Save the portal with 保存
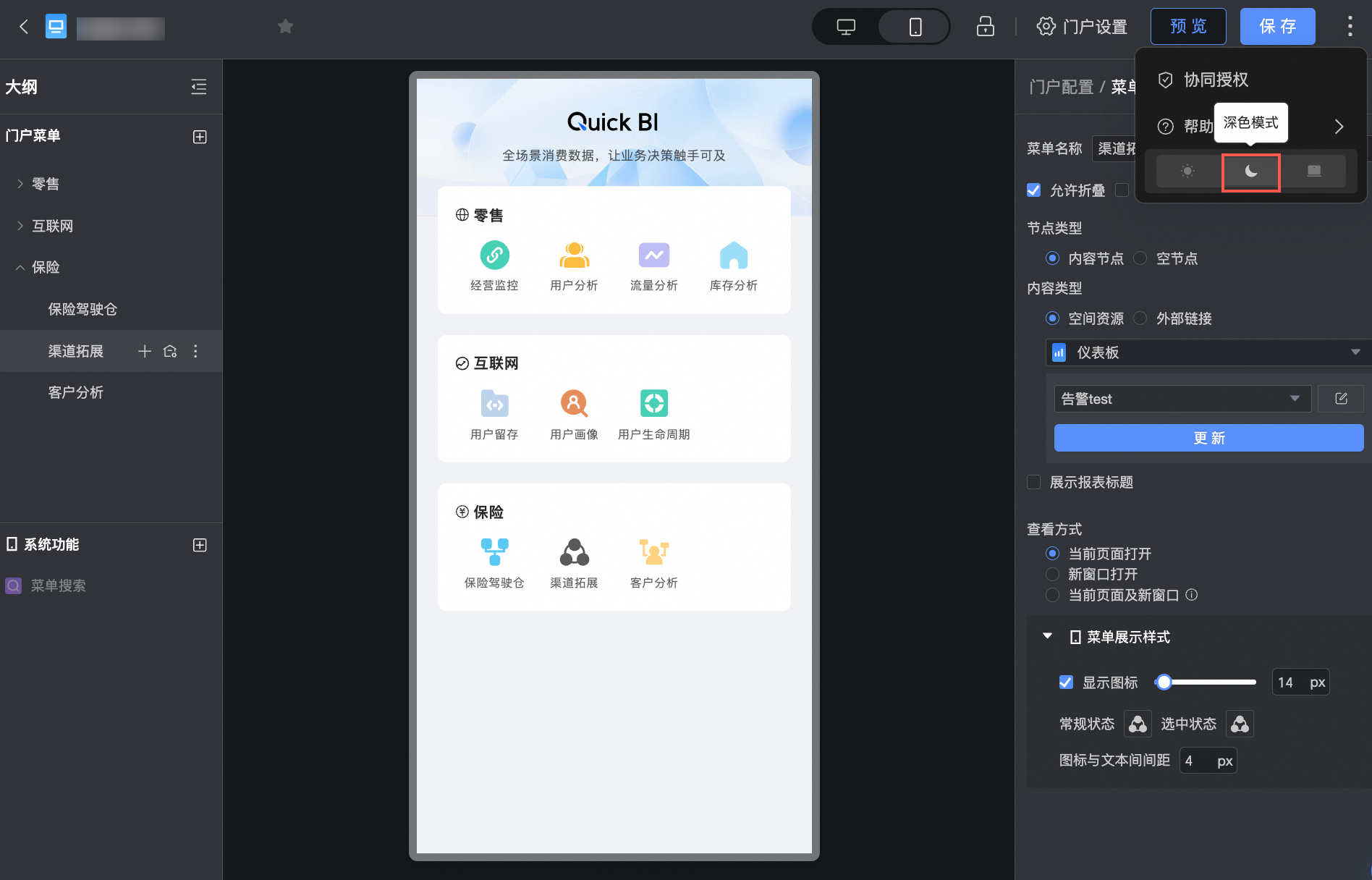The image size is (1372, 880). (x=1277, y=27)
